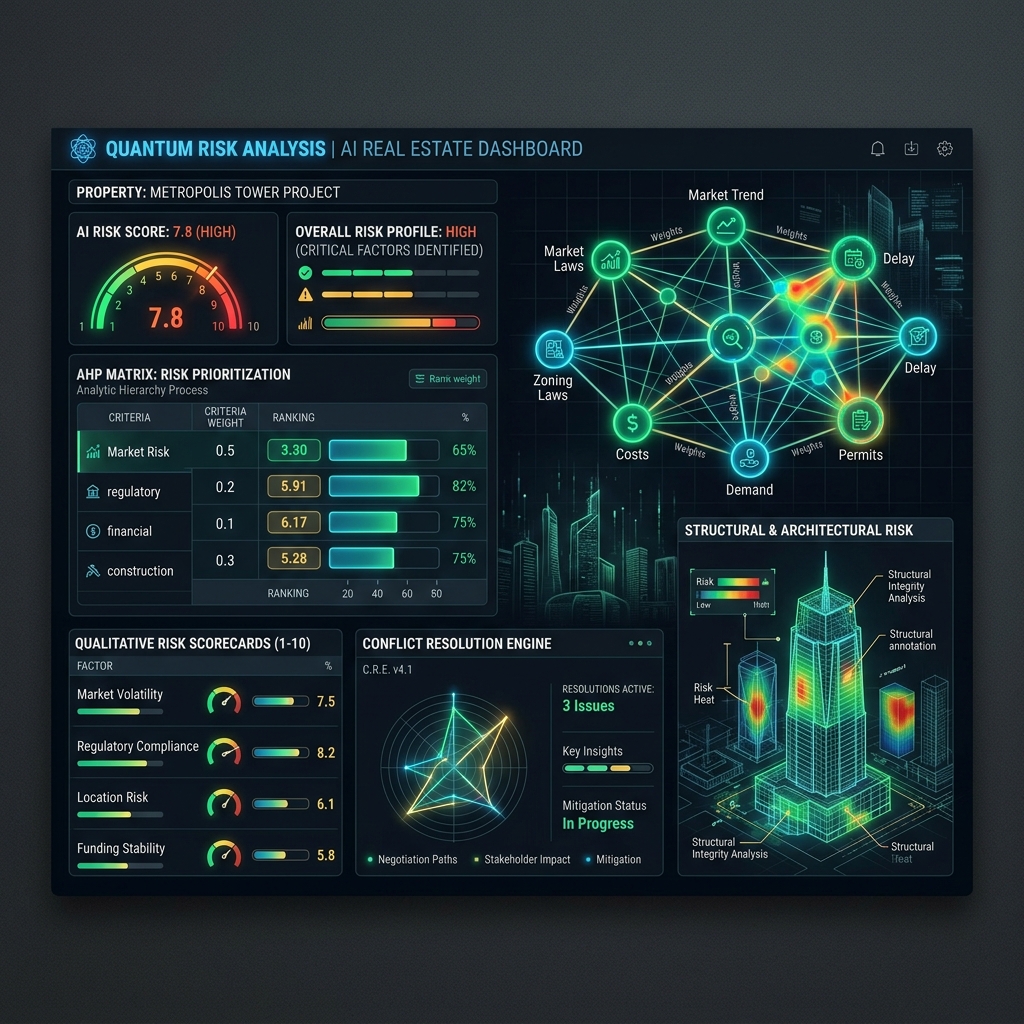Click the 6.1 Location Risk score
This screenshot has height=1024, width=1024.
(326, 804)
